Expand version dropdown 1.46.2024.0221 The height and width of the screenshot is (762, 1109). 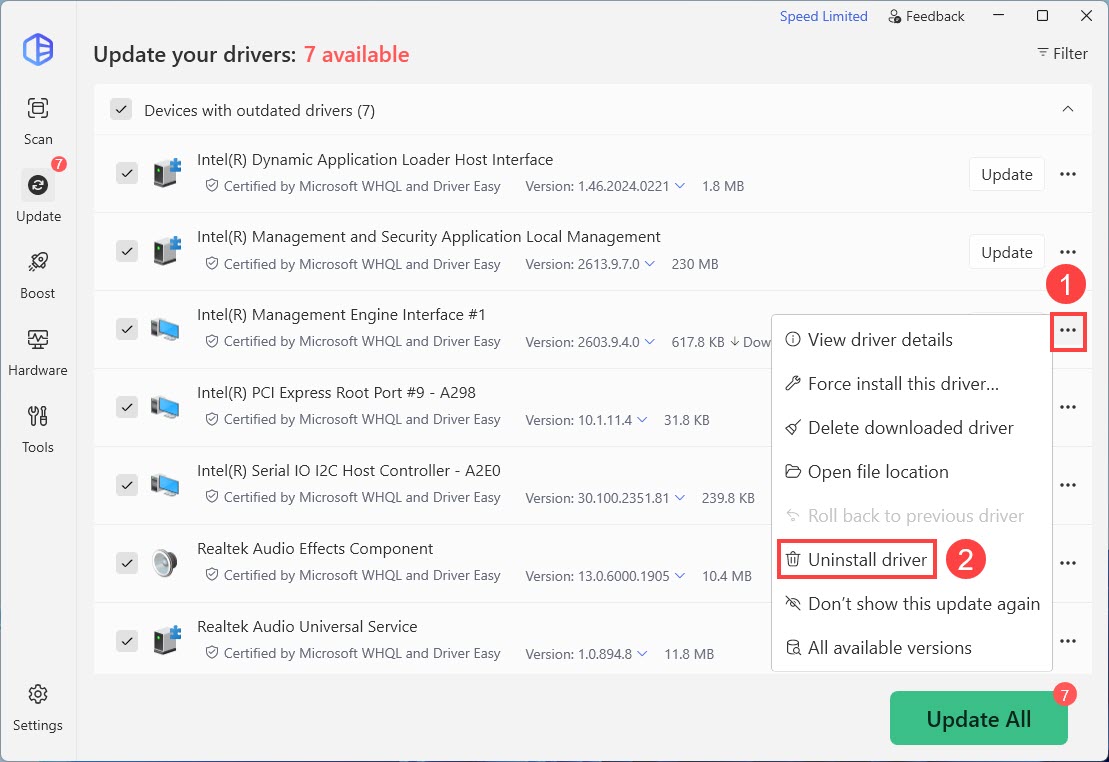click(680, 186)
